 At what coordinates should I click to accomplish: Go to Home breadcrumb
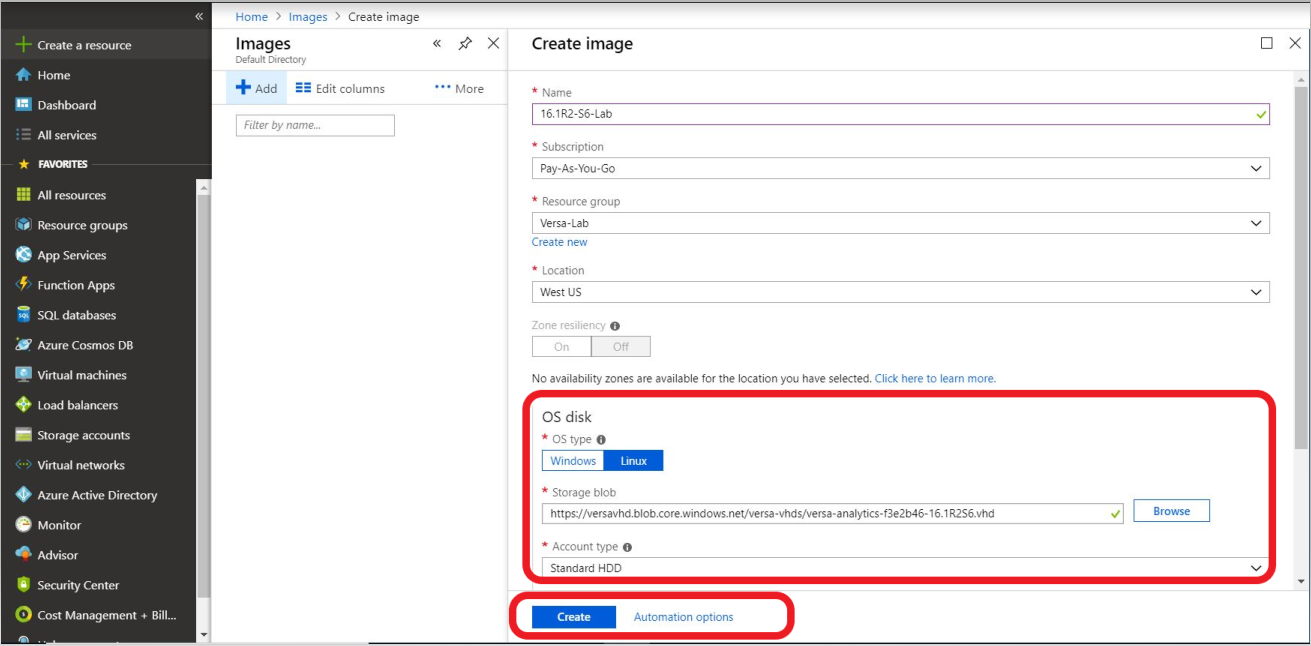(252, 17)
